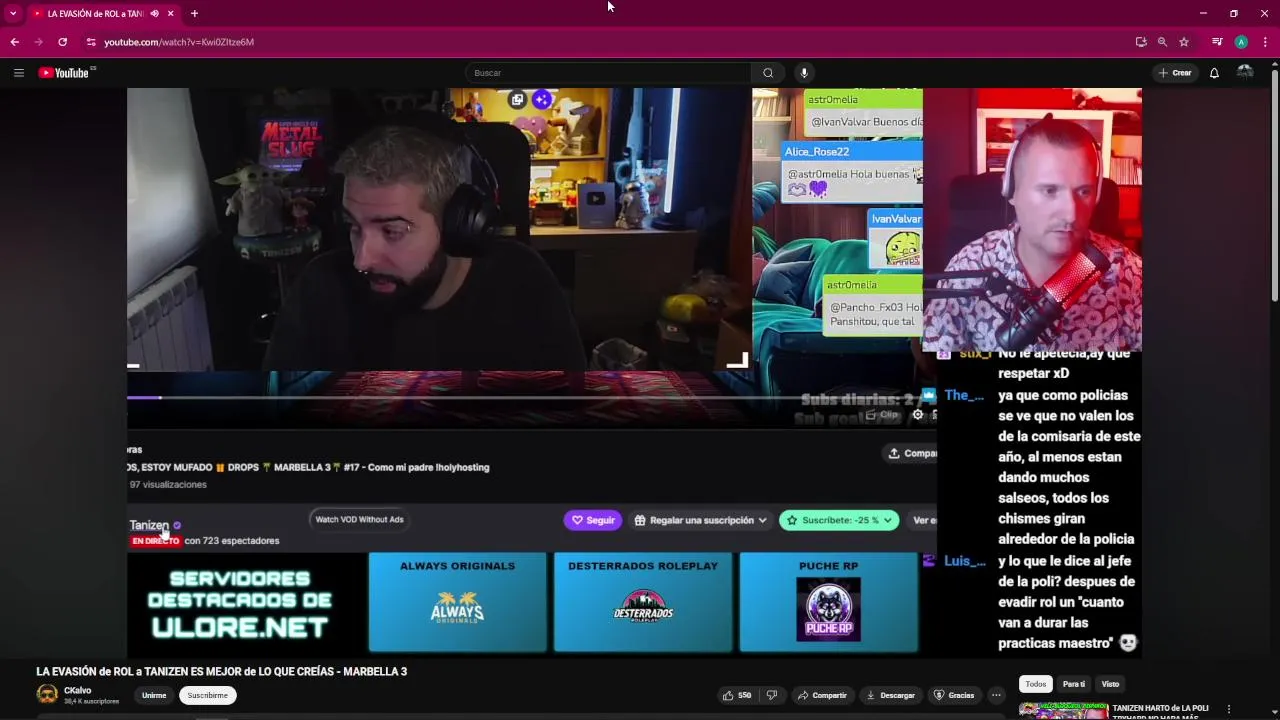
Task: Click the Descargar button
Action: coord(891,695)
